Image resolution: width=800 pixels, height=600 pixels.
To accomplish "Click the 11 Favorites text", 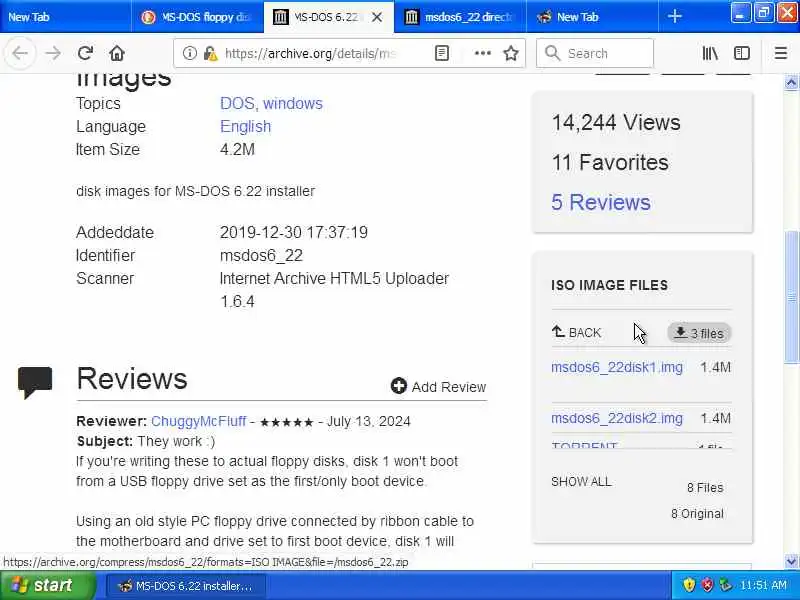I will [x=610, y=162].
